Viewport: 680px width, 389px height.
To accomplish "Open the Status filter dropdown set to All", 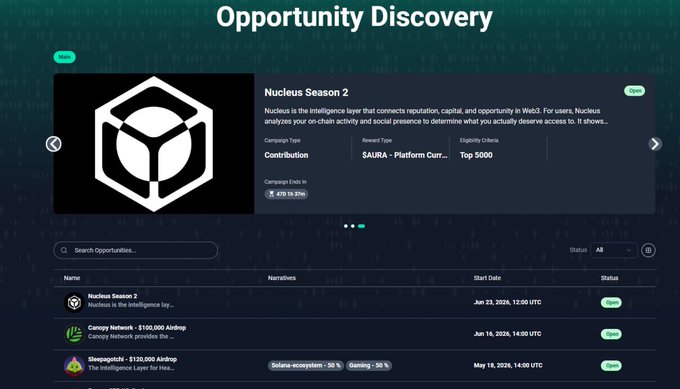I will pyautogui.click(x=614, y=250).
